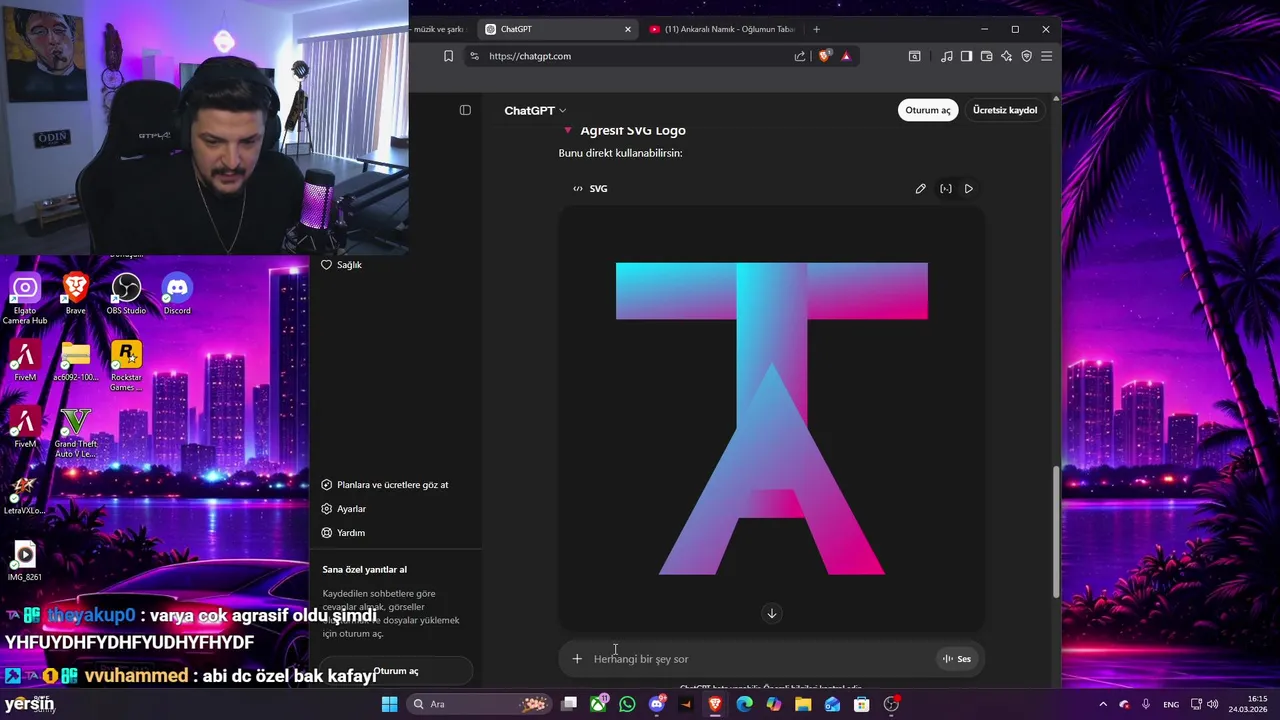Open Brave Leo AI sparkle icon
The width and height of the screenshot is (1280, 720).
pos(1006,56)
